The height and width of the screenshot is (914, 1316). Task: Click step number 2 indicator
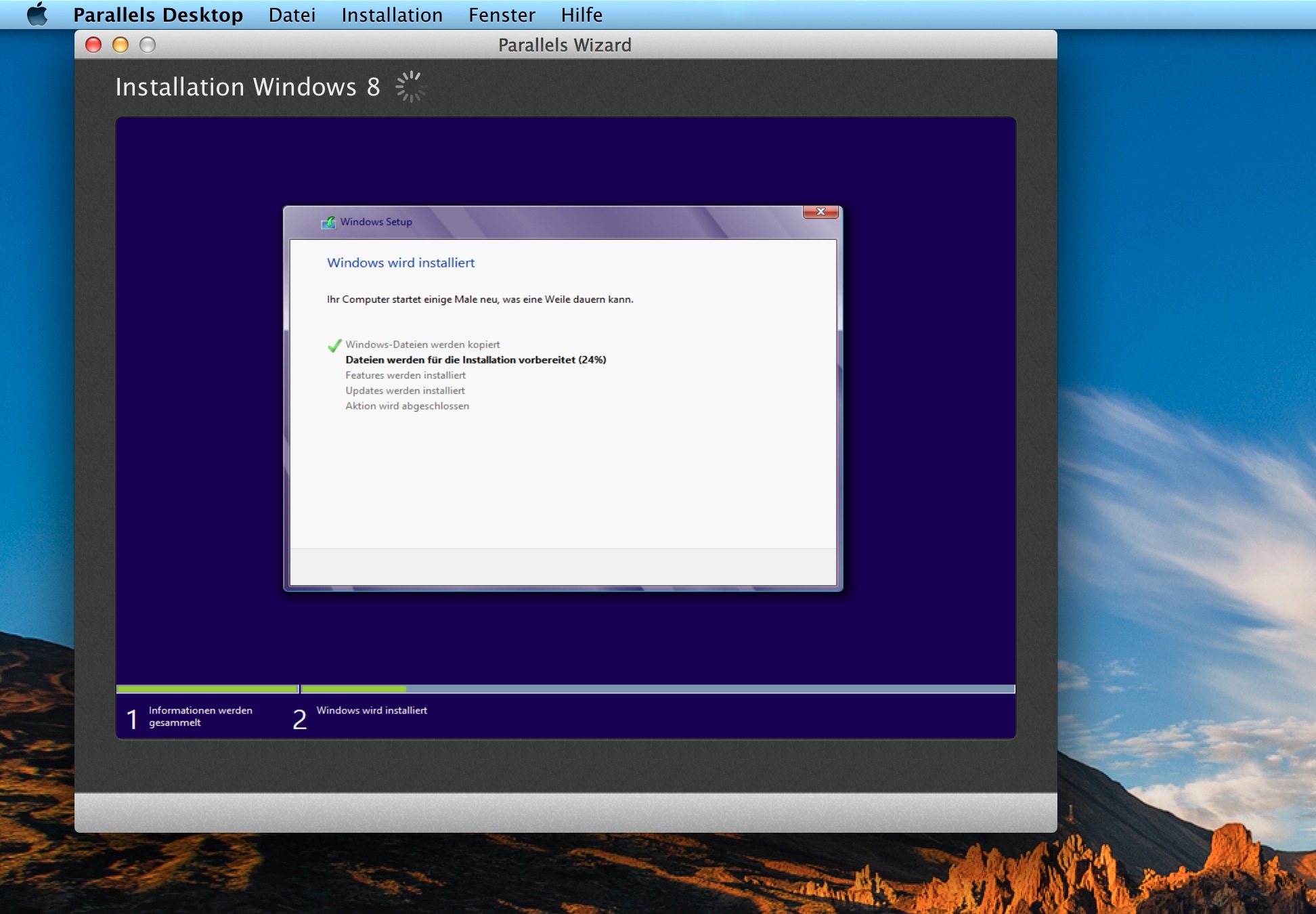(299, 719)
